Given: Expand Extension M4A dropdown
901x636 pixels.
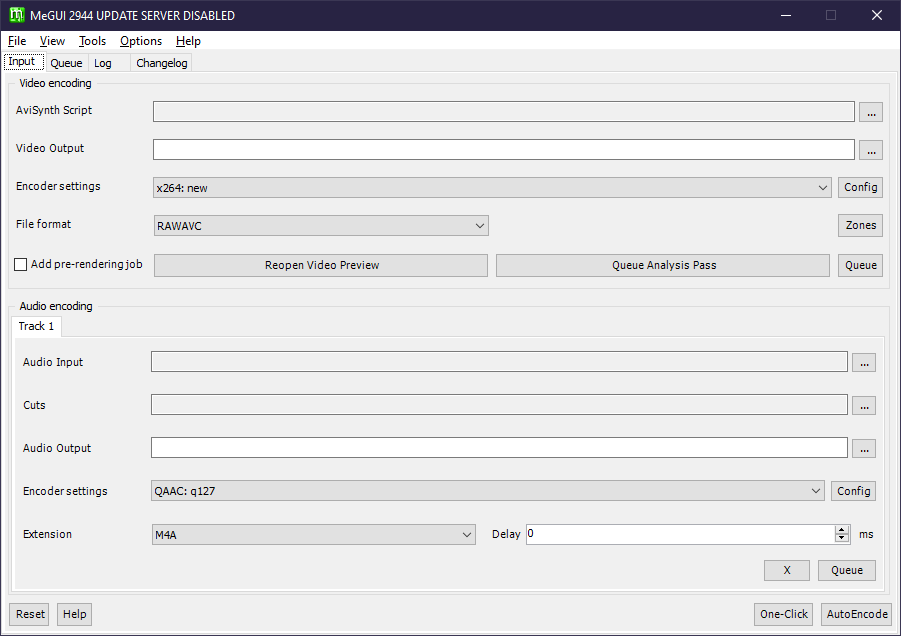Looking at the screenshot, I should (x=314, y=535).
